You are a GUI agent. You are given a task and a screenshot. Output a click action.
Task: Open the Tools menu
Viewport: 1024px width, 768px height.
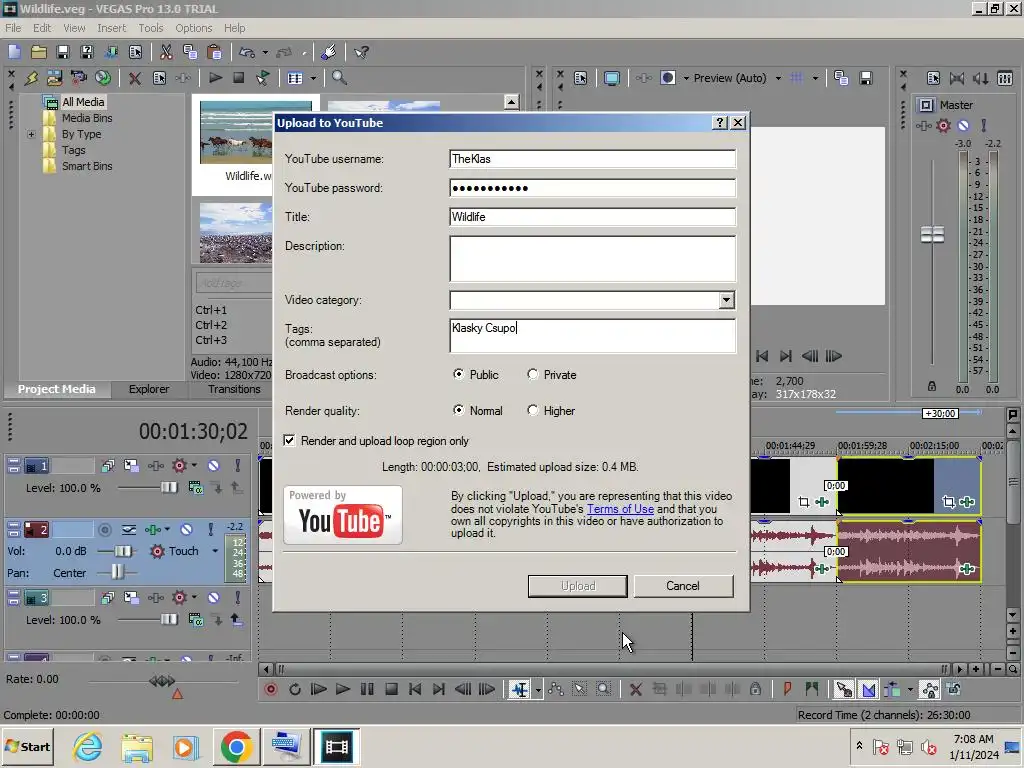tap(151, 28)
